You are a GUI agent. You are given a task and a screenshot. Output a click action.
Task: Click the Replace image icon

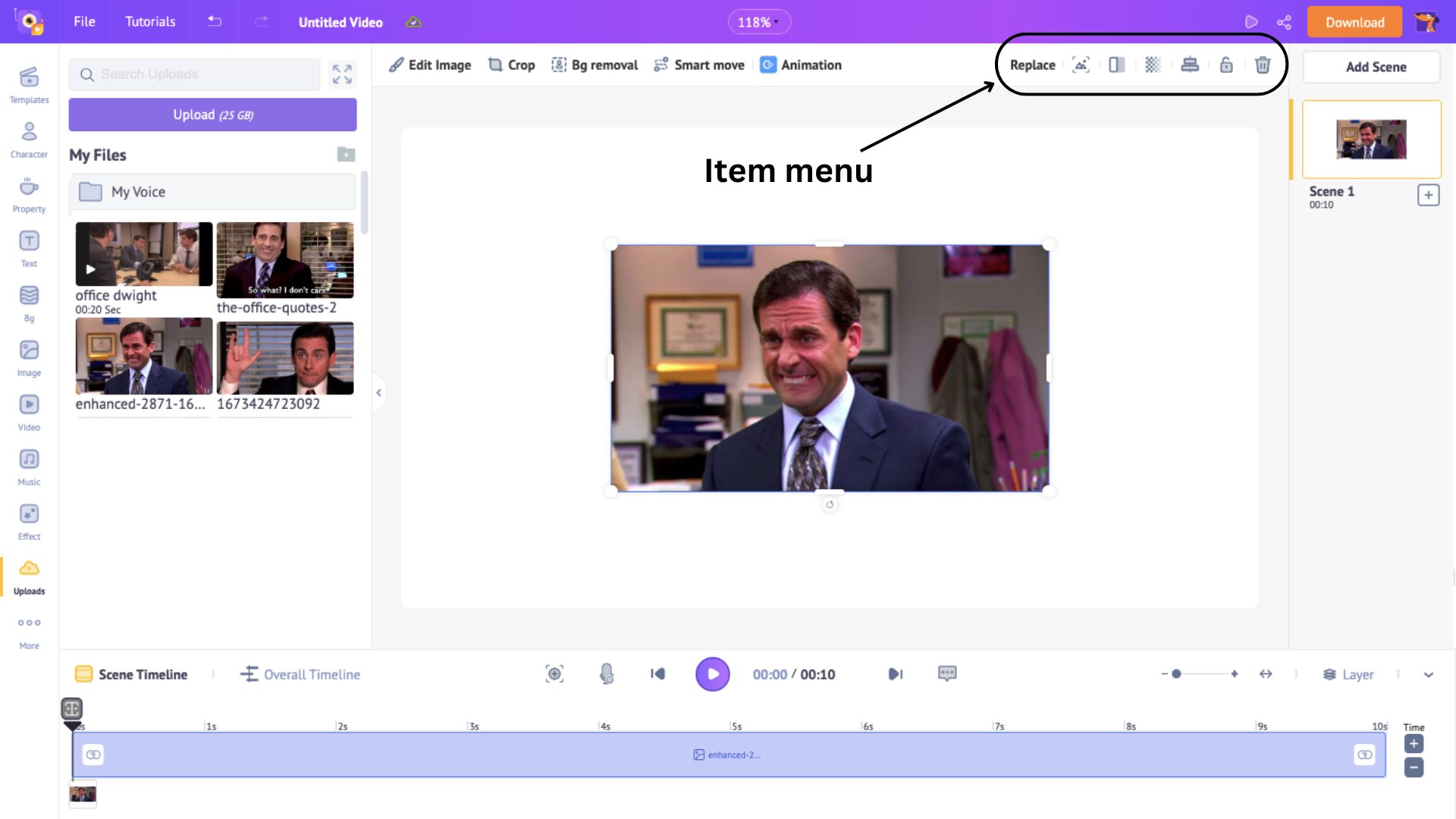[x=1033, y=64]
